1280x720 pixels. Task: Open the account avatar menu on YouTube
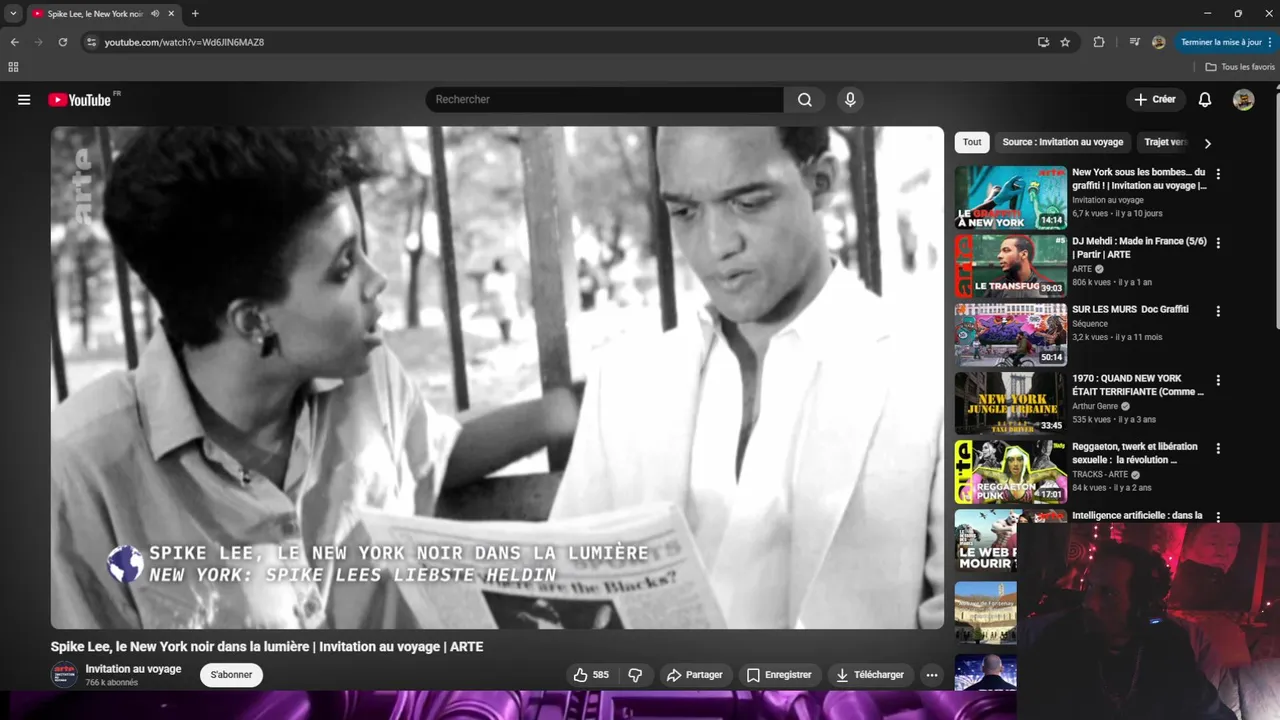tap(1243, 100)
